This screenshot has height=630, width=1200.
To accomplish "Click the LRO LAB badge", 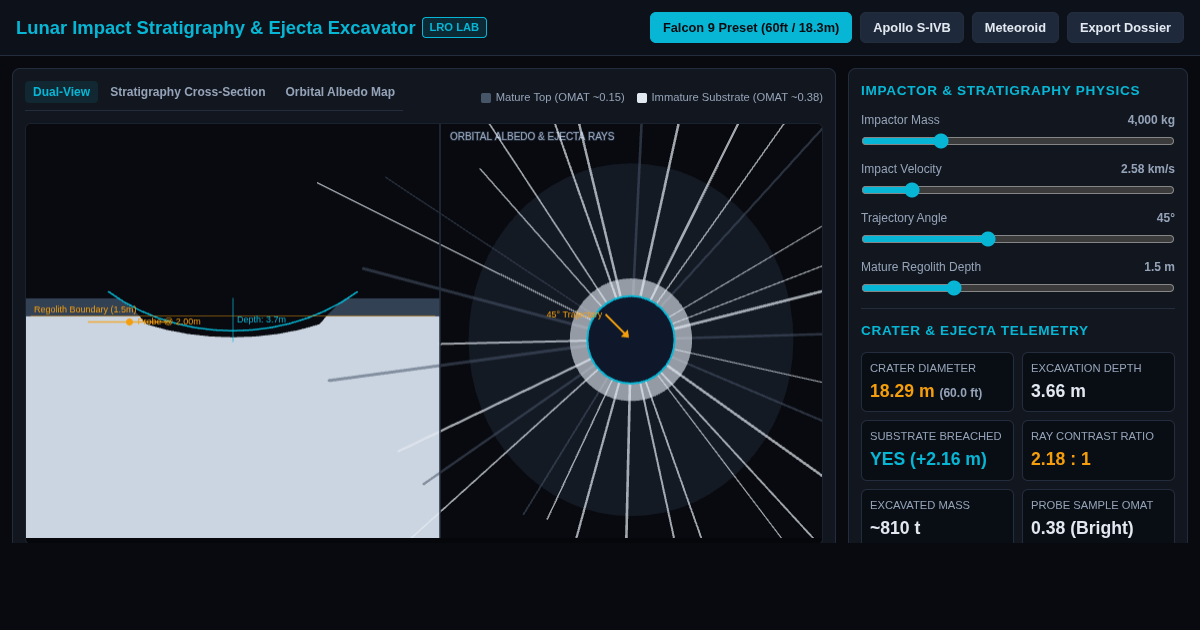I will [x=454, y=28].
